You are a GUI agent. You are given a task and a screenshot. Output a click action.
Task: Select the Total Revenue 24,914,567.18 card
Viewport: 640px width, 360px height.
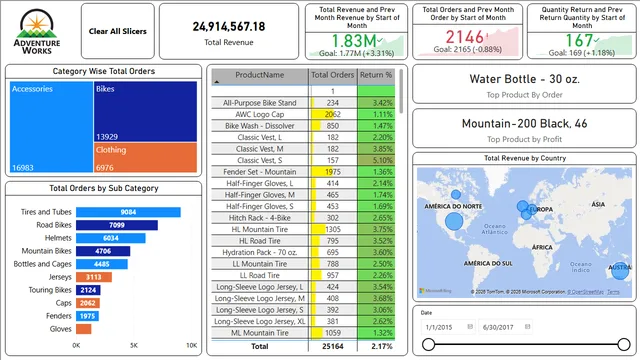point(229,31)
